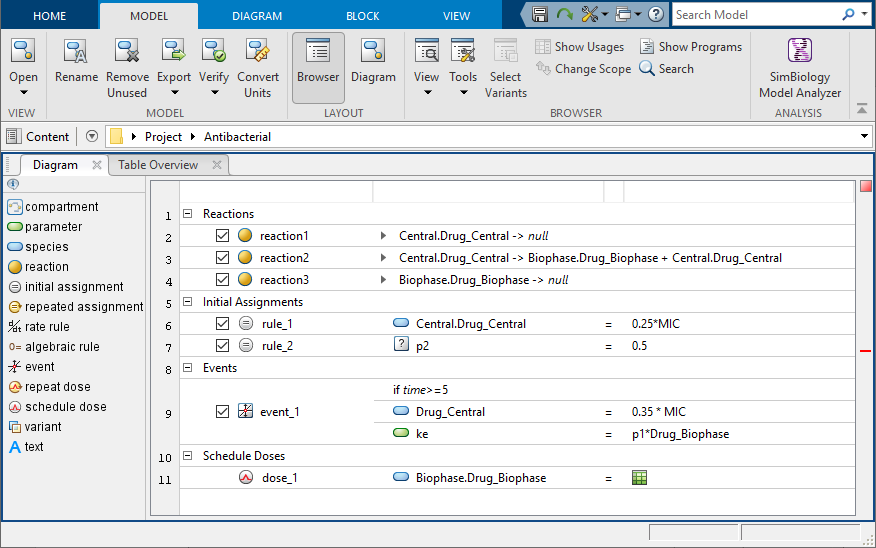Open dose_1 table grid icon
The image size is (876, 548).
pos(639,478)
